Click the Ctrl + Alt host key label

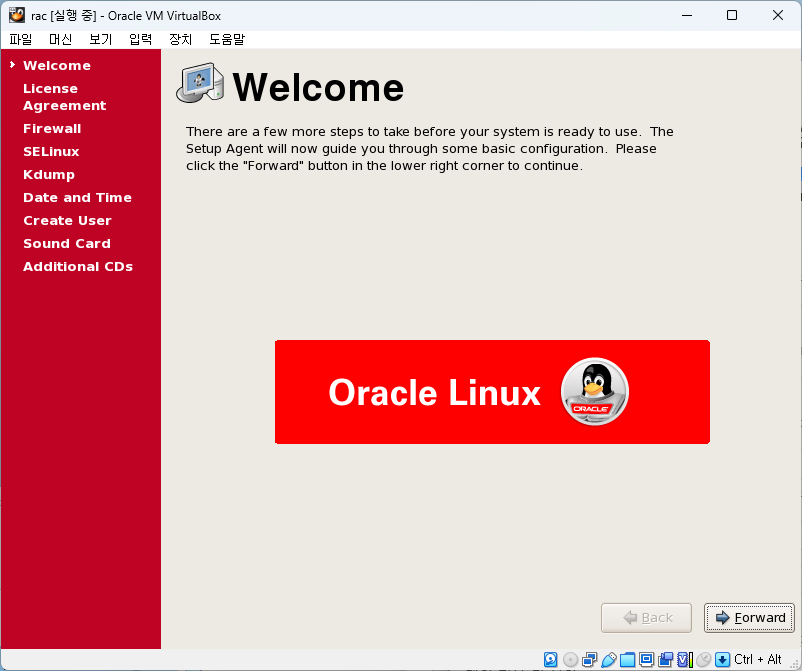pos(758,660)
